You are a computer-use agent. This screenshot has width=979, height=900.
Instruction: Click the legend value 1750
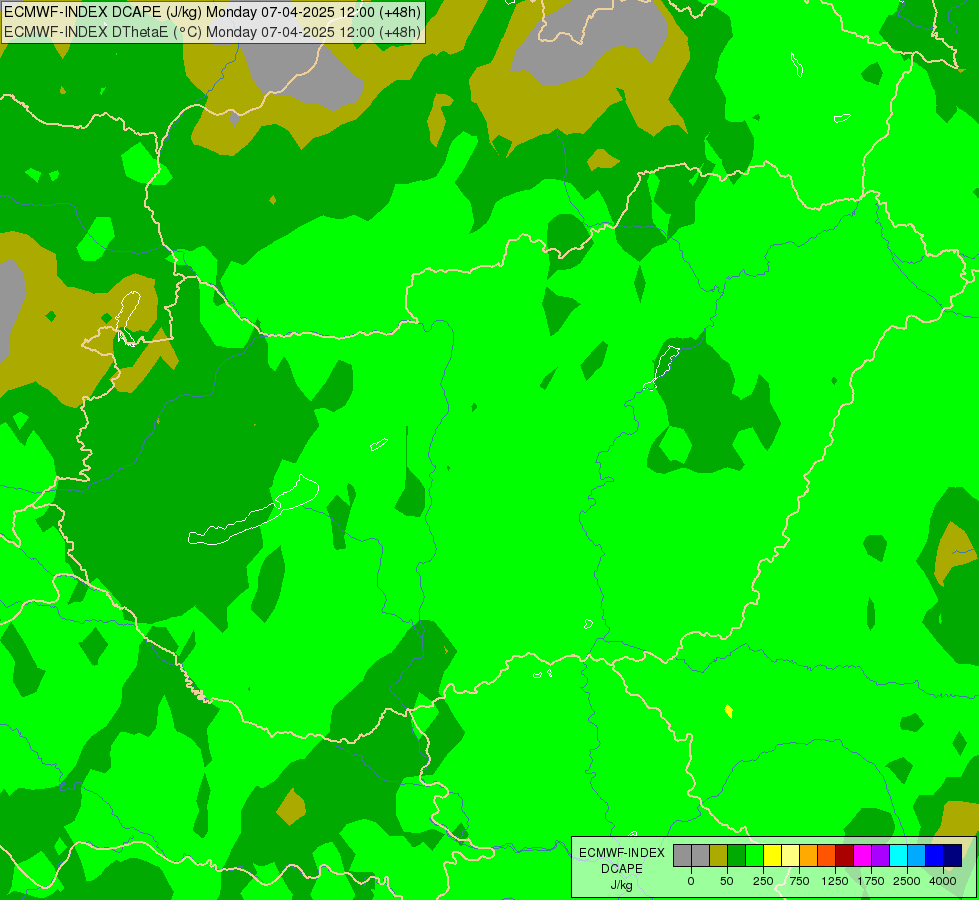[871, 881]
